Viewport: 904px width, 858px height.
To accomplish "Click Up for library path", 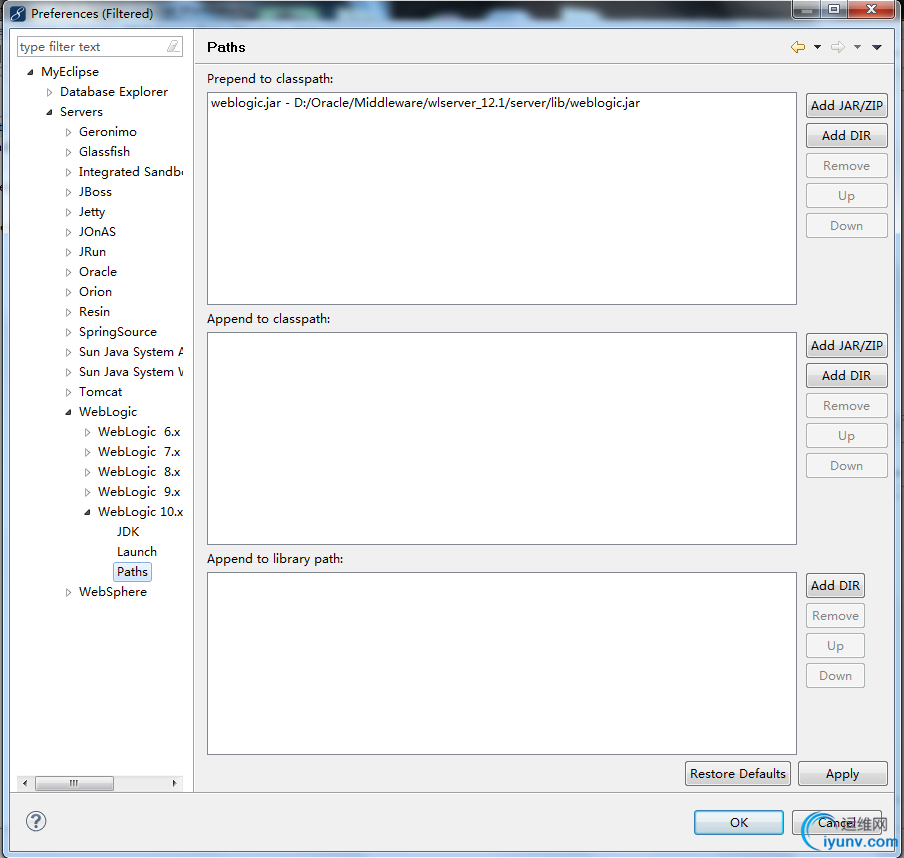I will (835, 645).
